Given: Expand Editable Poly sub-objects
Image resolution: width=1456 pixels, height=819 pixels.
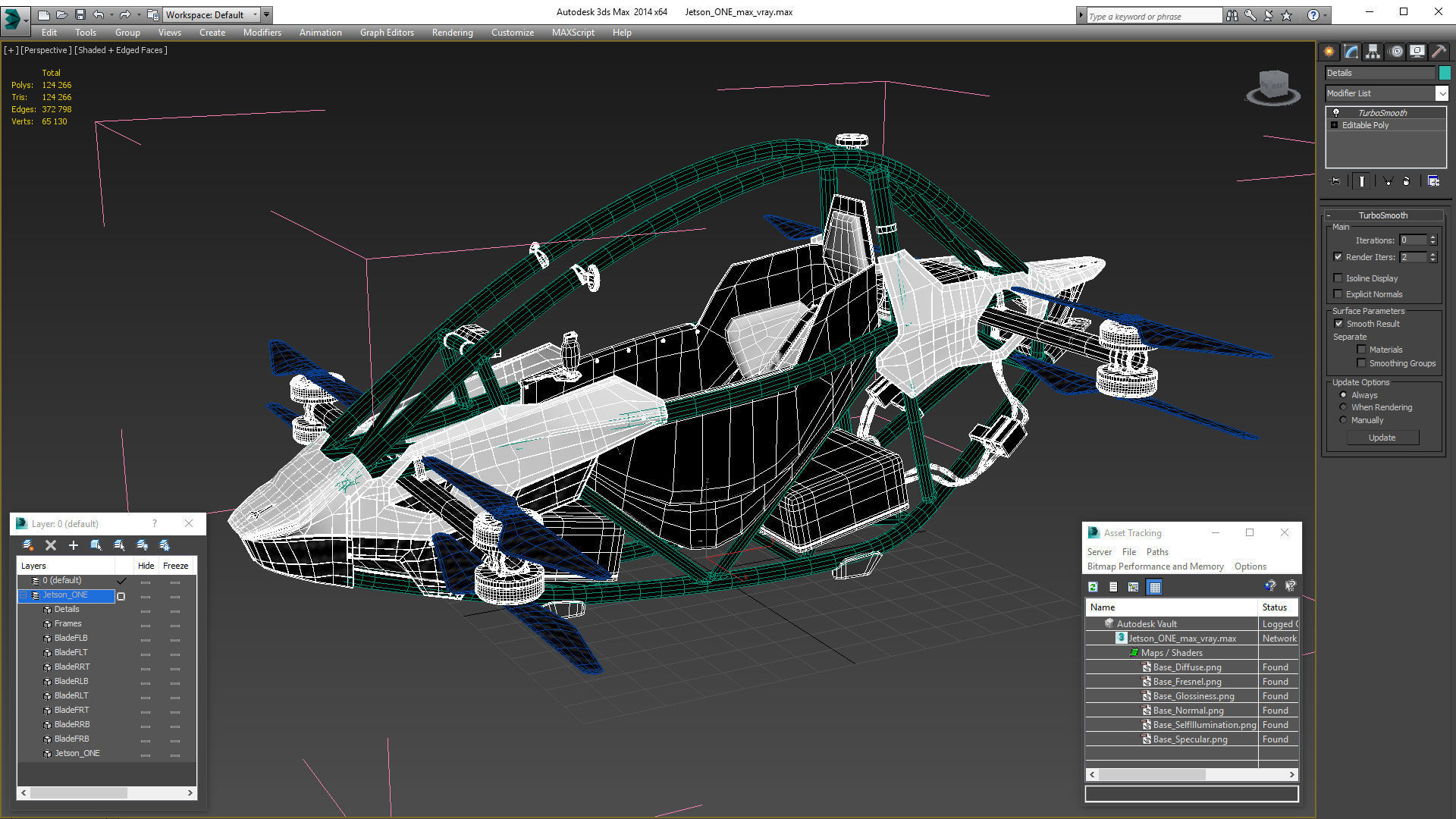Looking at the screenshot, I should (x=1334, y=125).
